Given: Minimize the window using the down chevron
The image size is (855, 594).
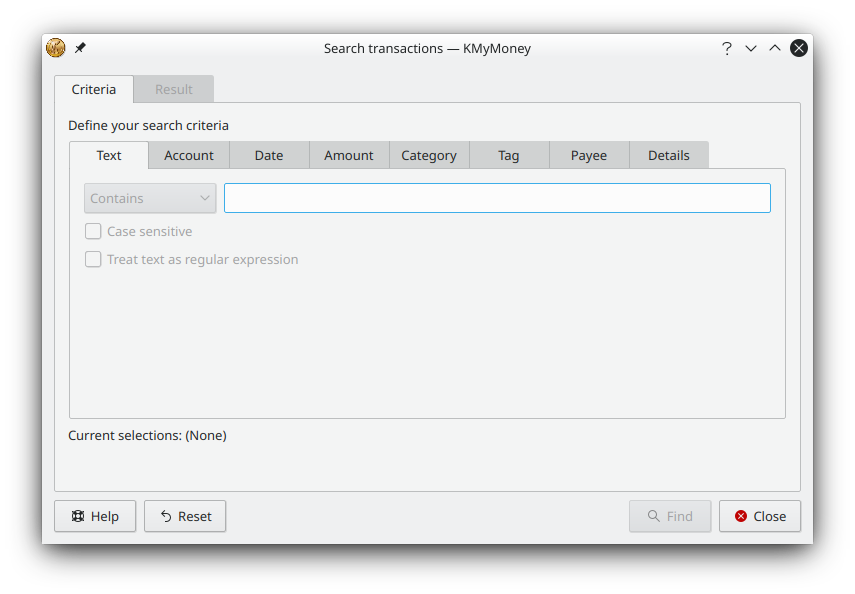Looking at the screenshot, I should pyautogui.click(x=751, y=48).
